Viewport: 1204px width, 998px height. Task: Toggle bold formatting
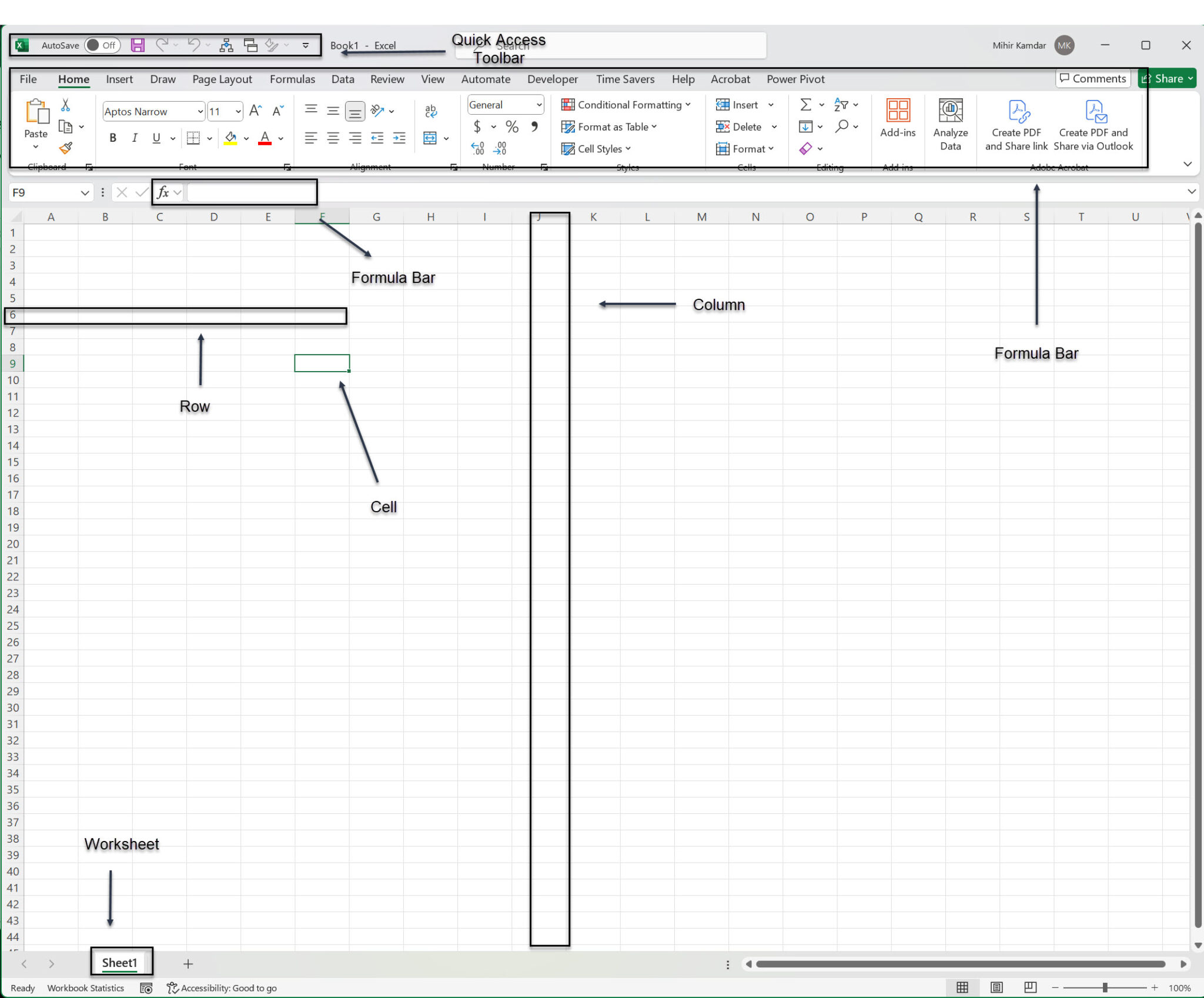[x=112, y=138]
